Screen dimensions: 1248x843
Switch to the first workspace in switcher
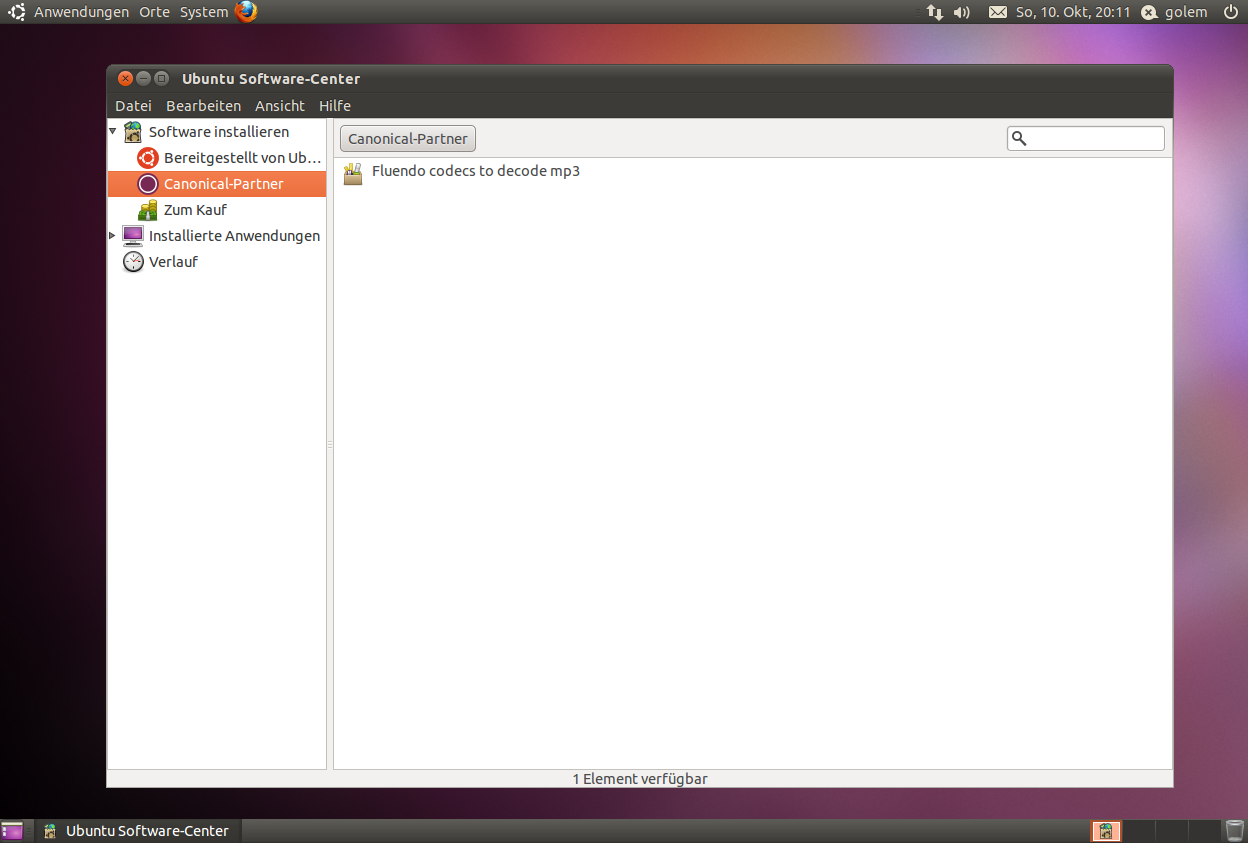(1106, 831)
